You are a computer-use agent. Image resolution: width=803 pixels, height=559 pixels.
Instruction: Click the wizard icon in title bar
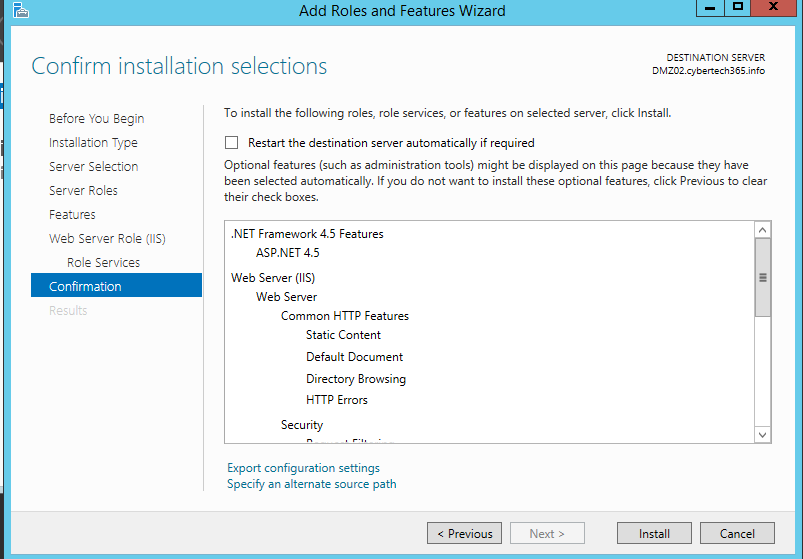(20, 10)
